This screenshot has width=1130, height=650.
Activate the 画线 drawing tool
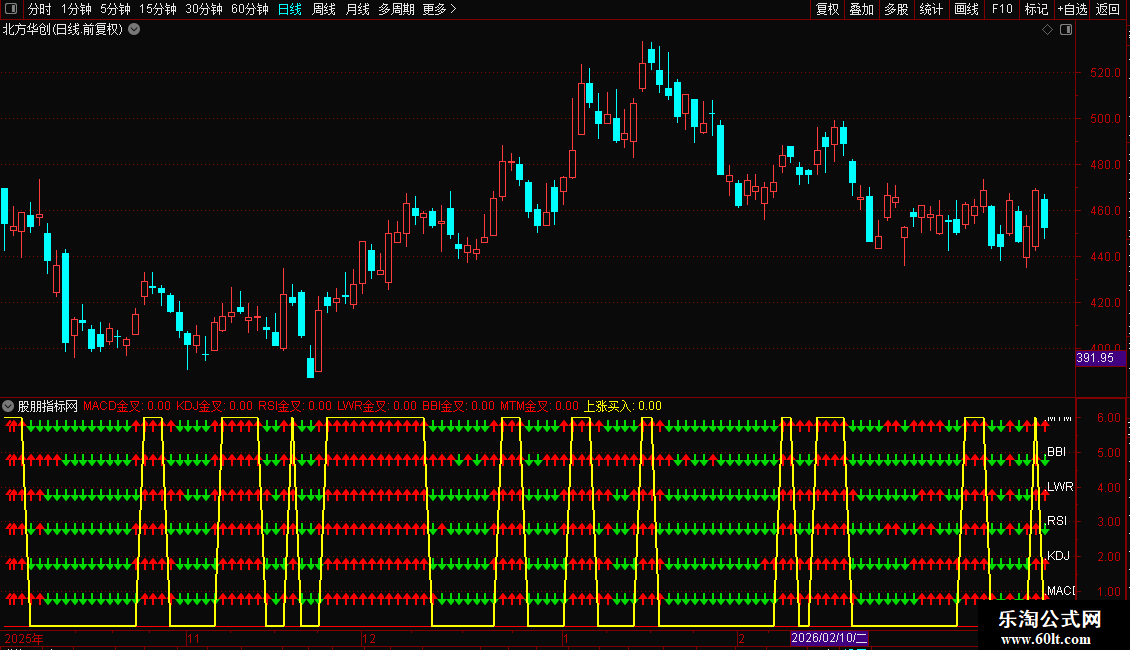pyautogui.click(x=966, y=9)
